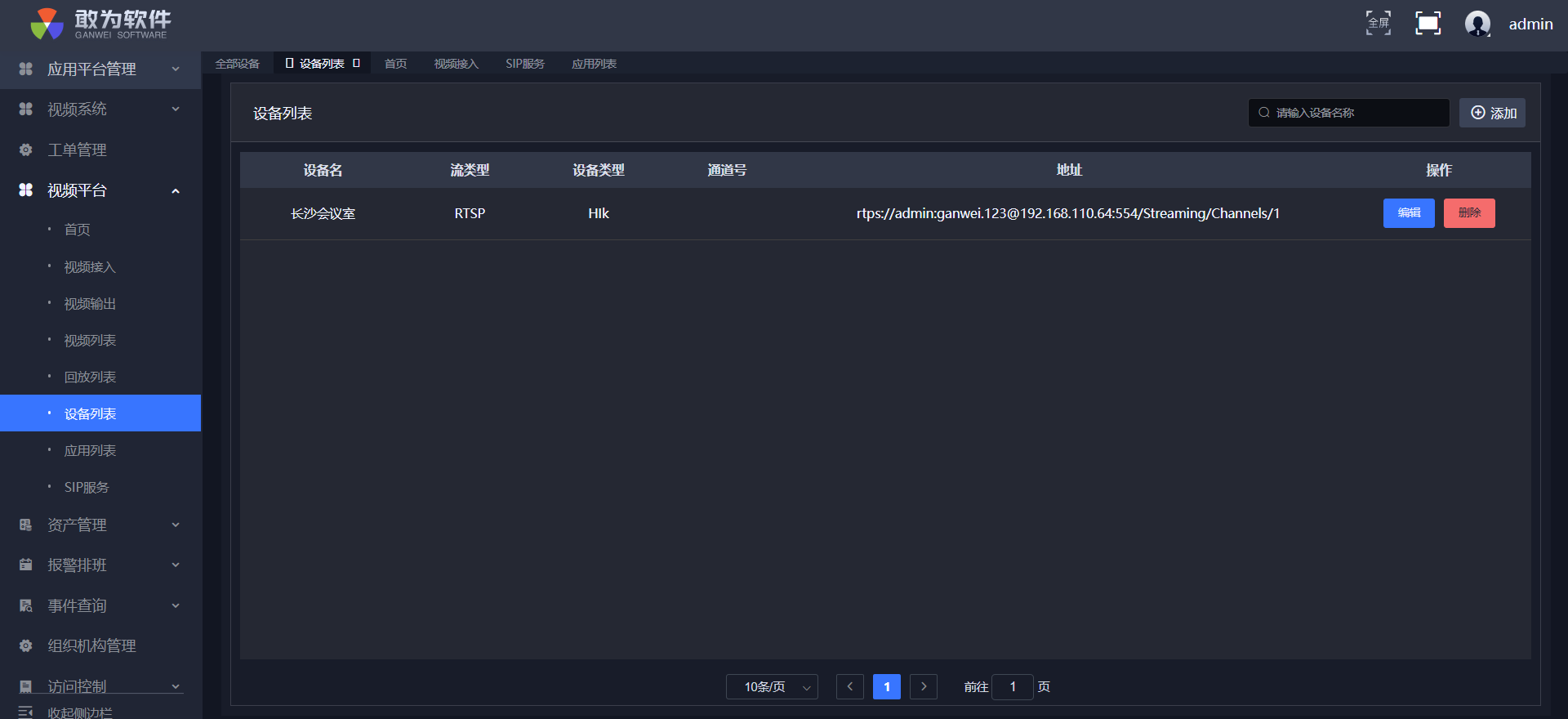Expand the 事件查询 menu chevron
The image size is (1568, 719).
coord(175,605)
